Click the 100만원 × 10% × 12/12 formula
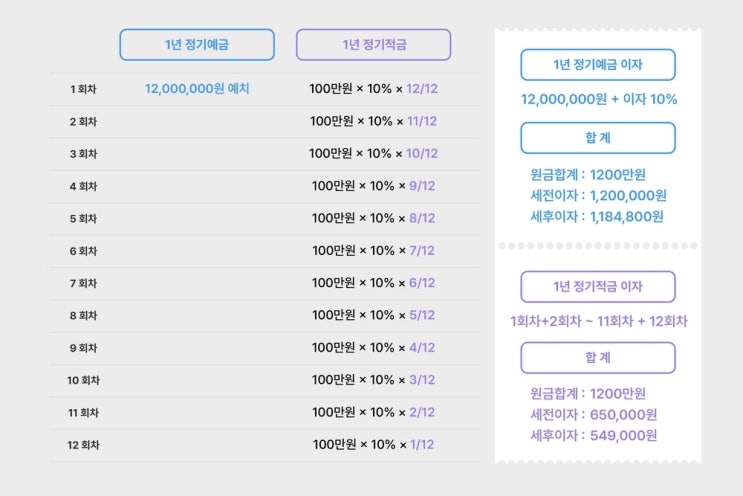Screen dimensions: 743x496 [373, 89]
